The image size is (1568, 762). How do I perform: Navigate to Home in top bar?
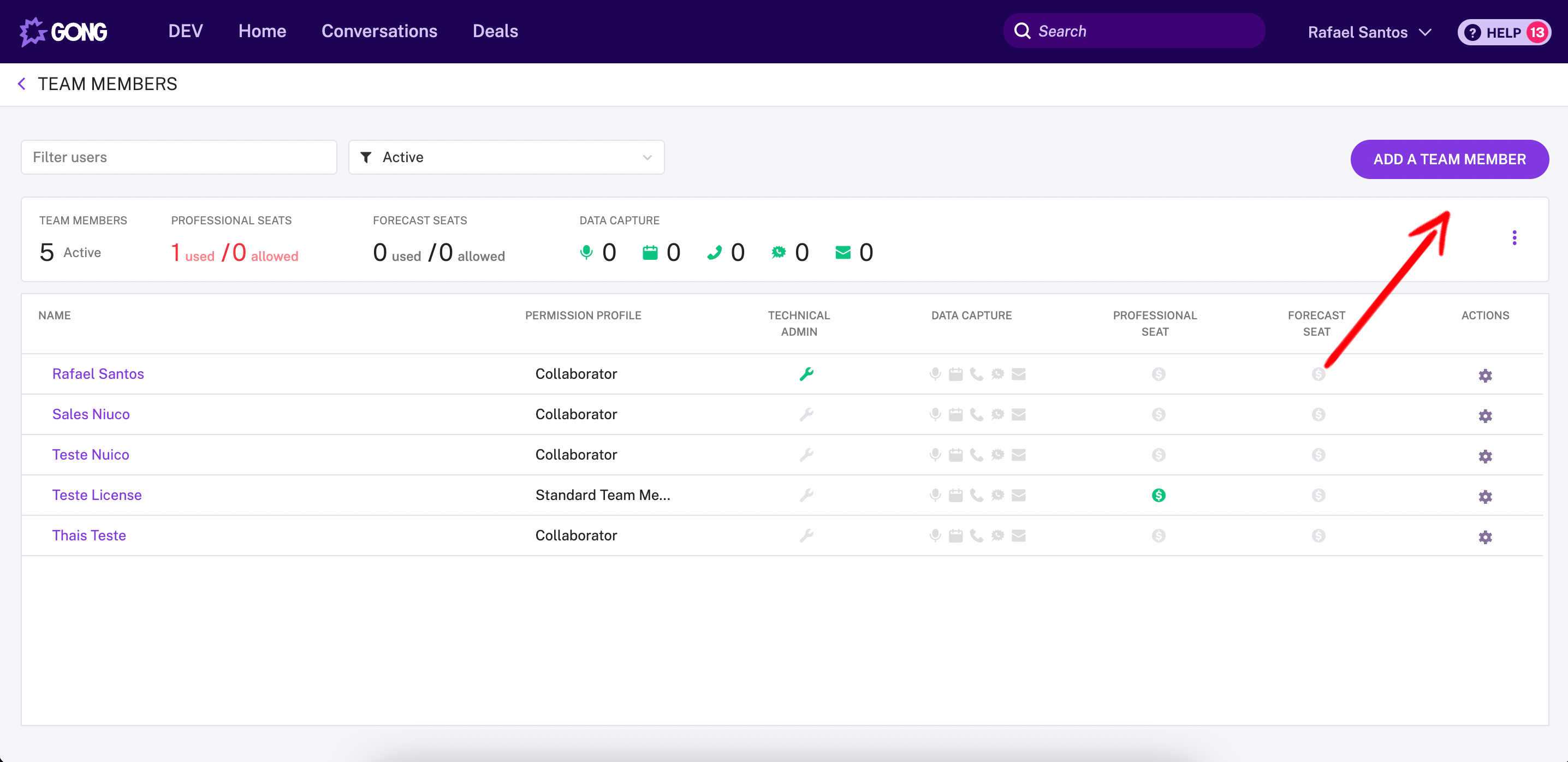[262, 32]
